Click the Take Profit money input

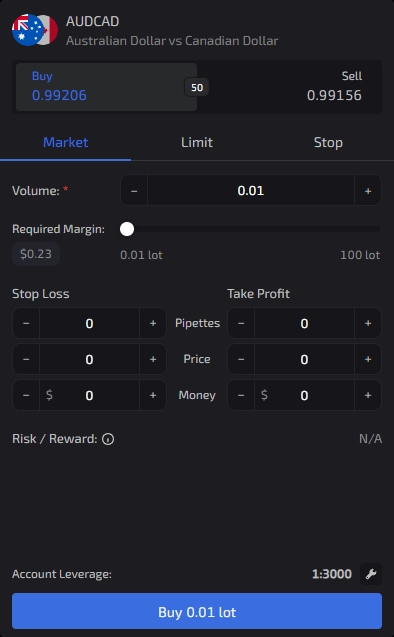pos(304,395)
